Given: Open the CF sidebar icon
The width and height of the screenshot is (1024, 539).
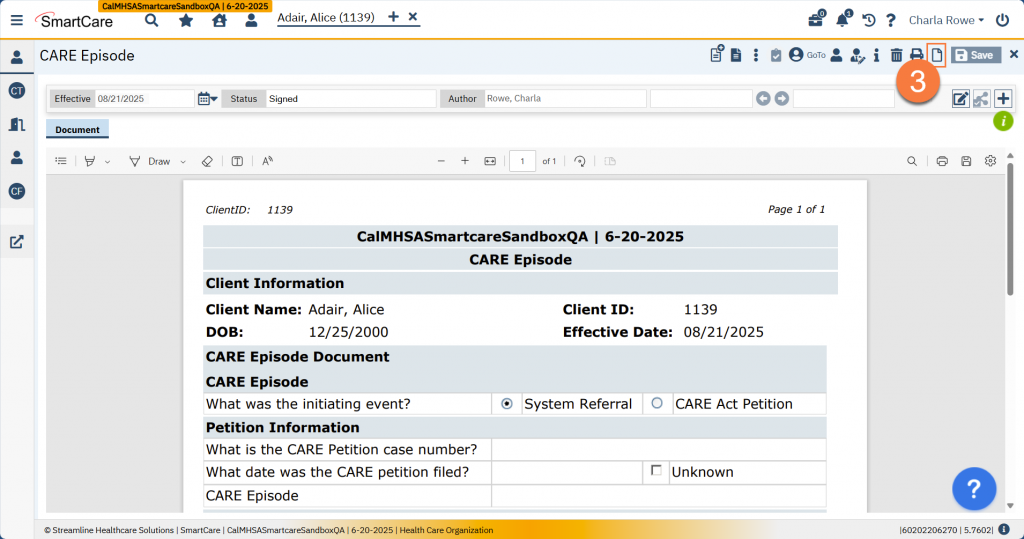Looking at the screenshot, I should (x=17, y=191).
